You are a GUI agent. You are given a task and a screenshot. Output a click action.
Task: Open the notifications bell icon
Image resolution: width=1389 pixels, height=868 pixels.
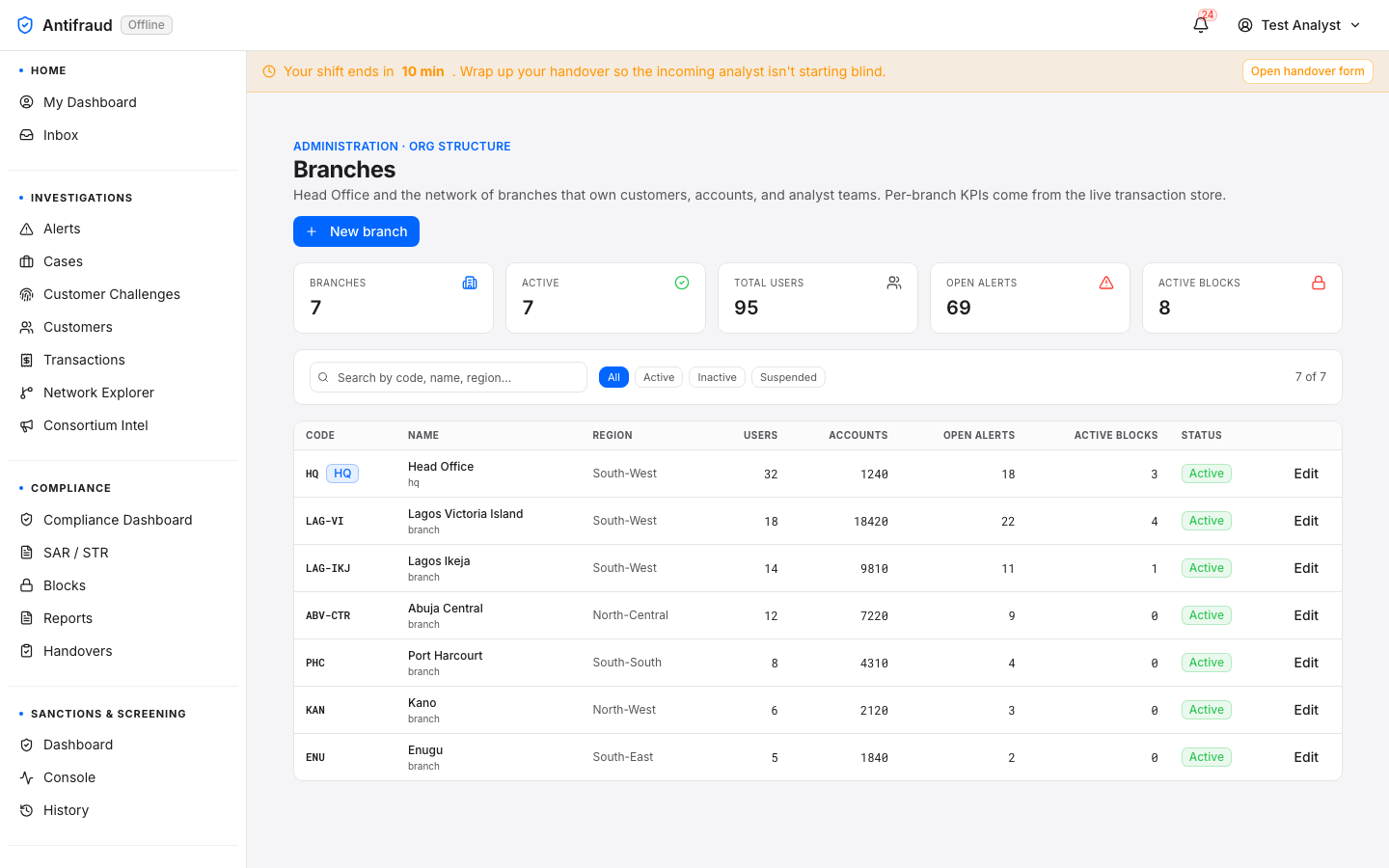click(1201, 25)
